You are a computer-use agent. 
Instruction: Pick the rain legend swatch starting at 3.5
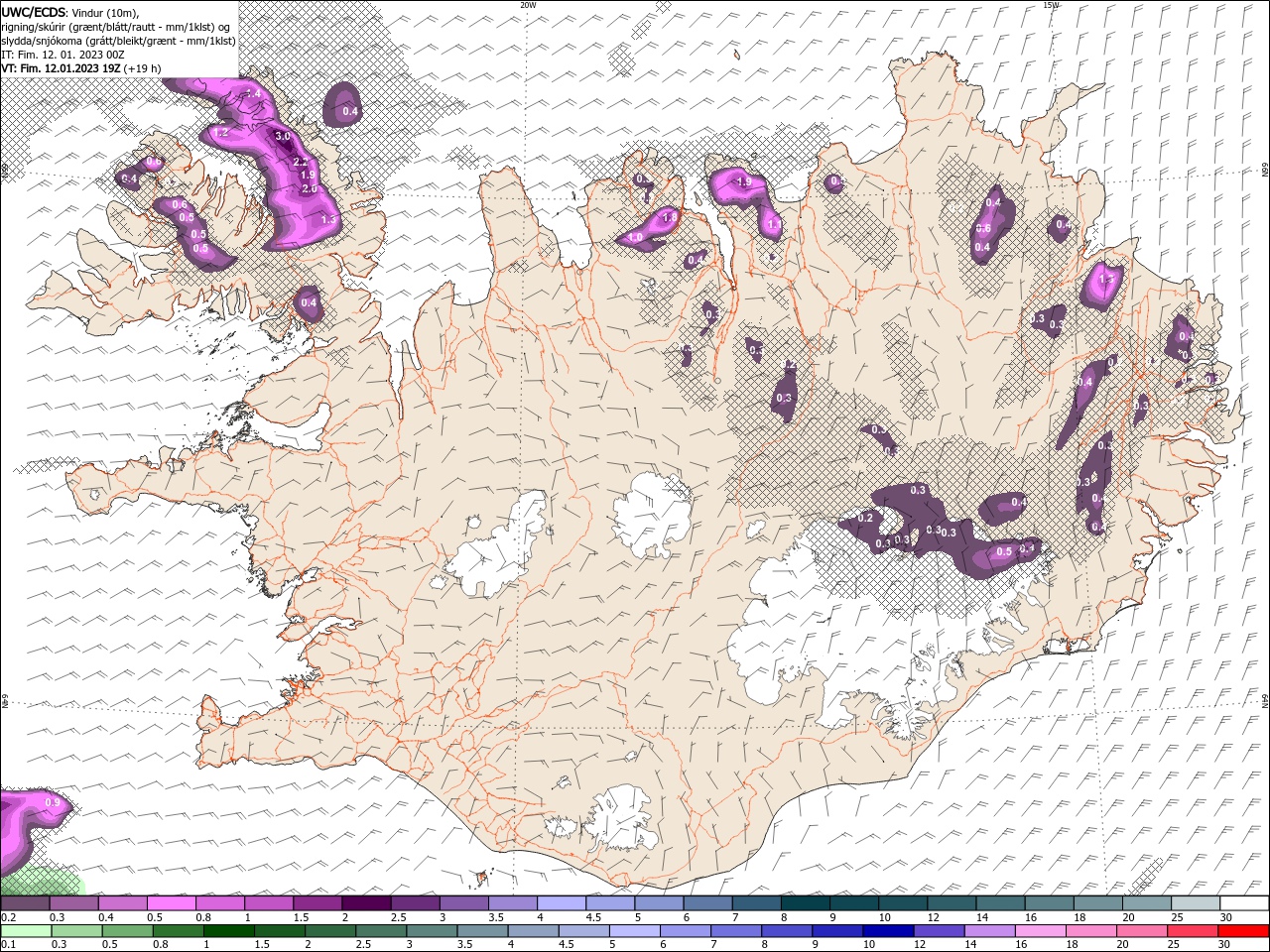[x=482, y=931]
